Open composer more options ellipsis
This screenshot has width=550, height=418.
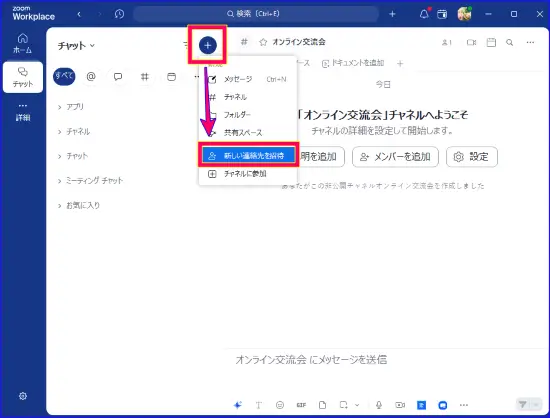(x=464, y=405)
